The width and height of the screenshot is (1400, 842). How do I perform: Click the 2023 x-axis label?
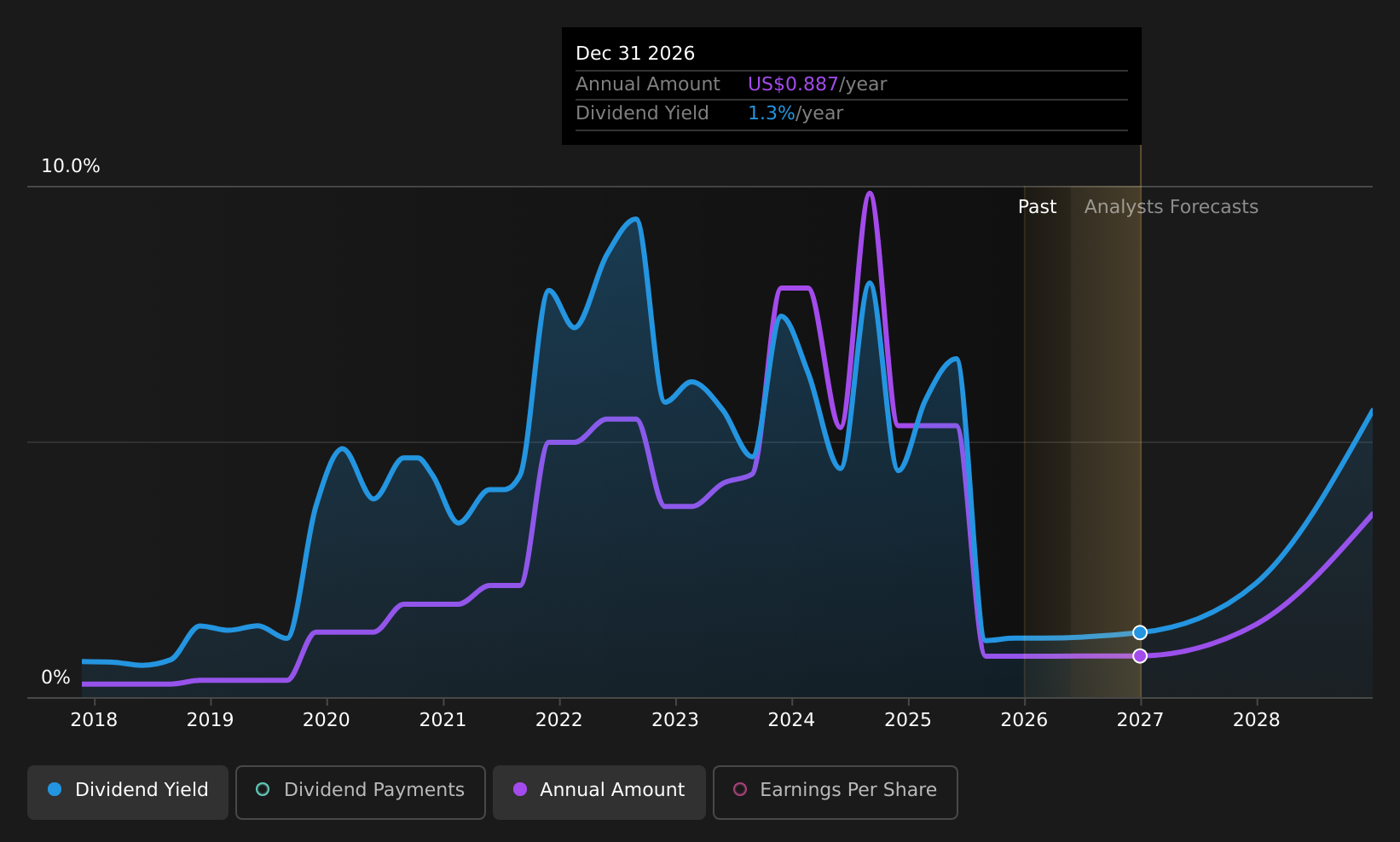(675, 720)
